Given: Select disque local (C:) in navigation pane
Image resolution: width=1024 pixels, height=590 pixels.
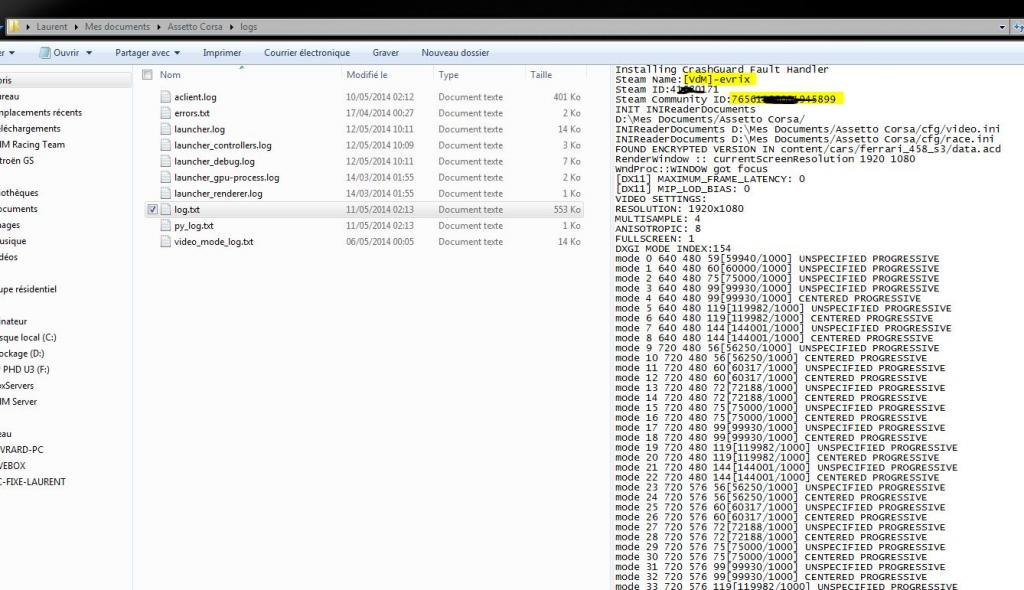Looking at the screenshot, I should [x=28, y=337].
